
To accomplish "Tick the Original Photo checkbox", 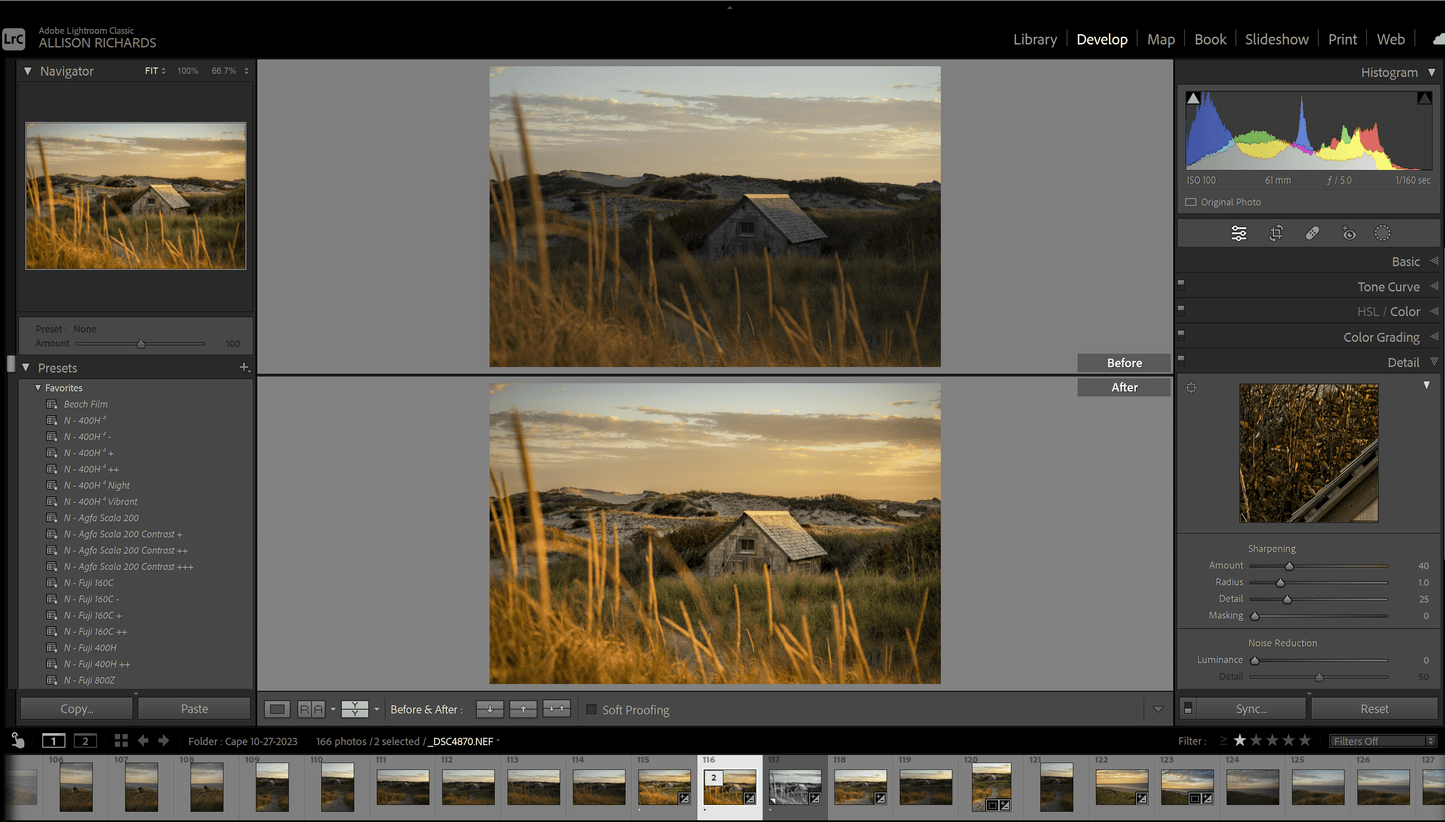I will [1190, 202].
